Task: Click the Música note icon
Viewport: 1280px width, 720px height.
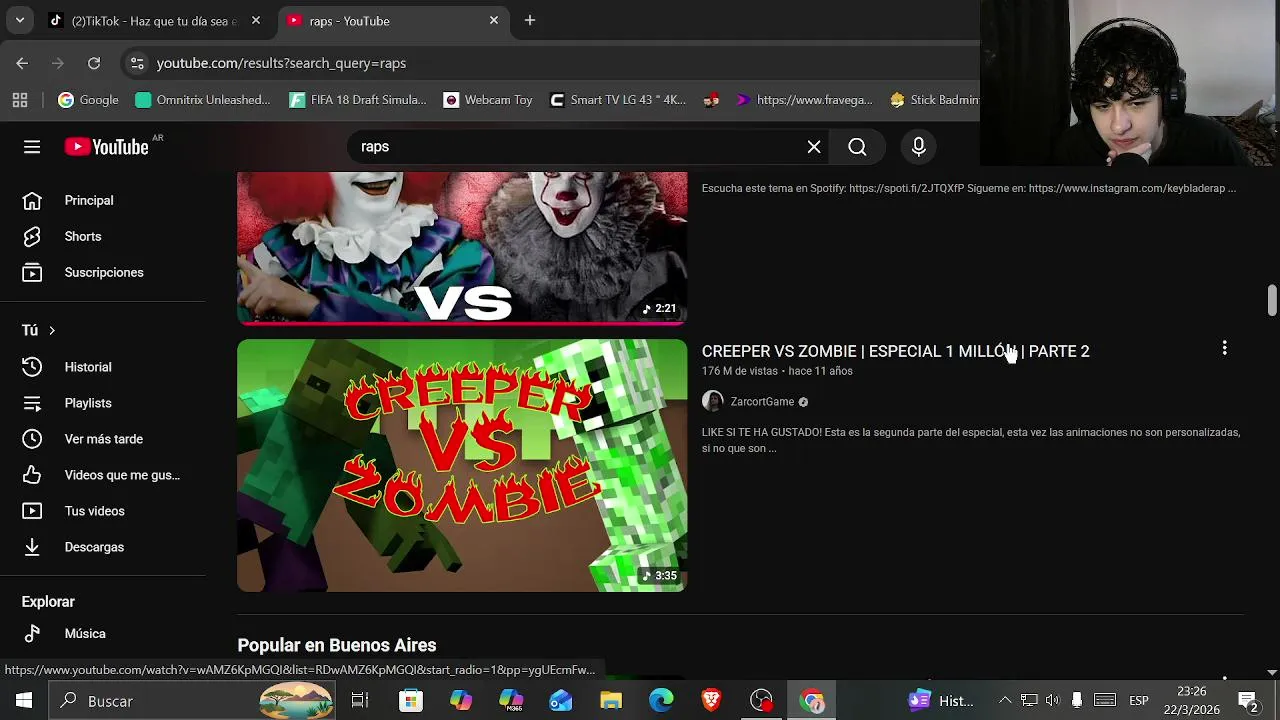Action: [x=32, y=633]
